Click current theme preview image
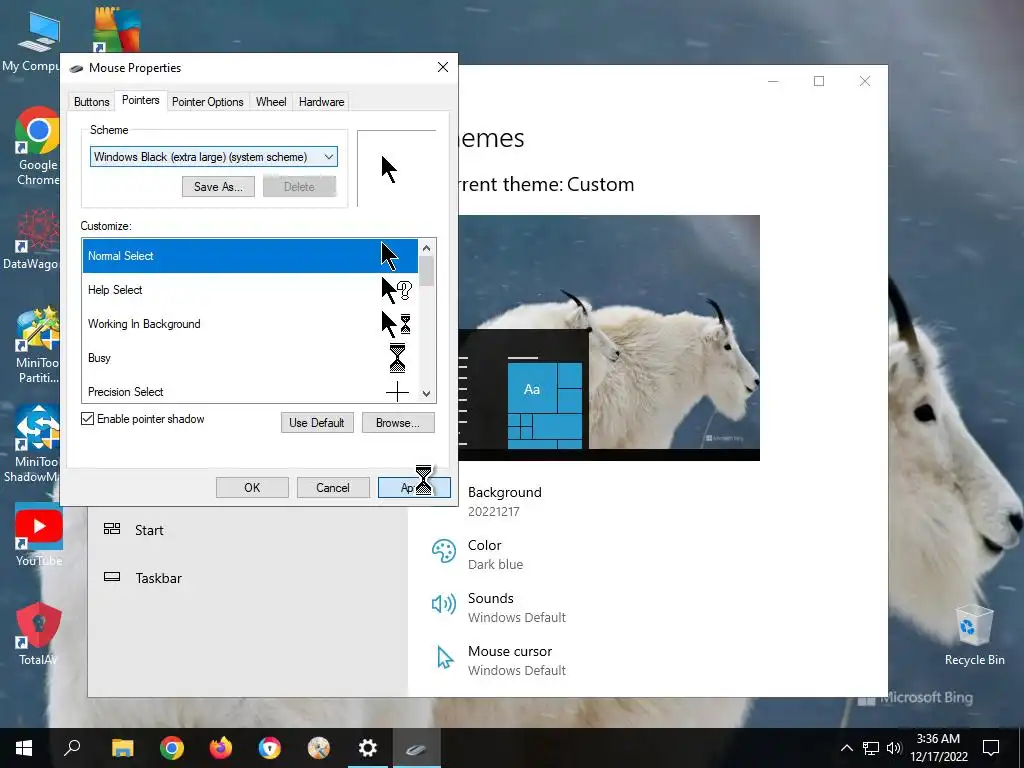The image size is (1024, 768). click(x=609, y=338)
